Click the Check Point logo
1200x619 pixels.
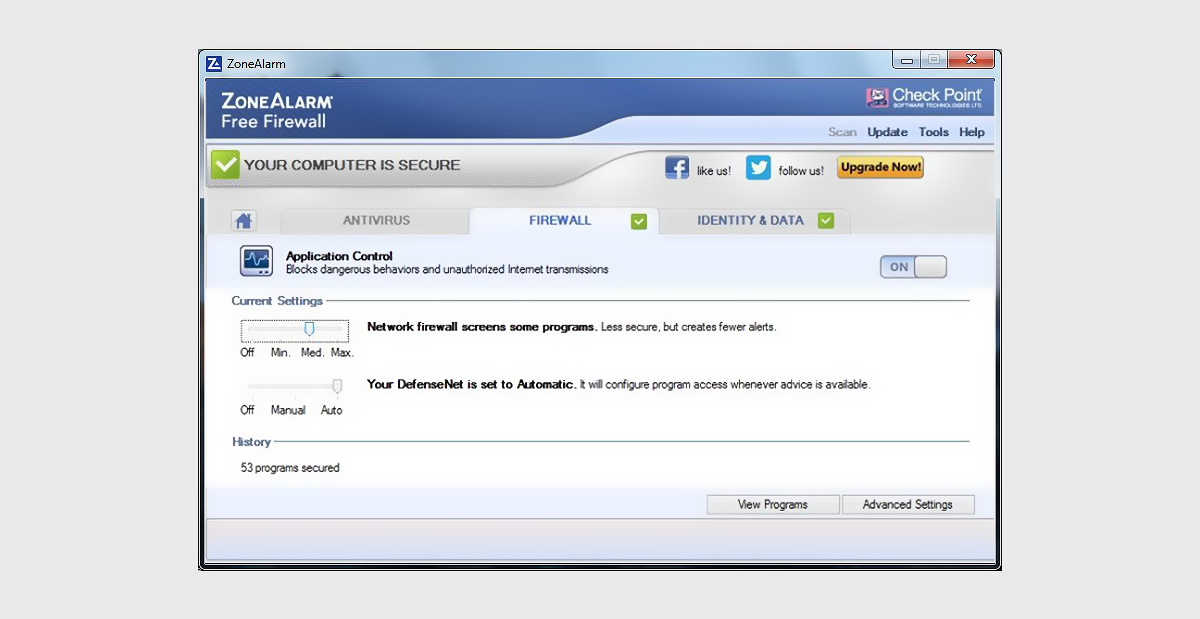coord(924,97)
